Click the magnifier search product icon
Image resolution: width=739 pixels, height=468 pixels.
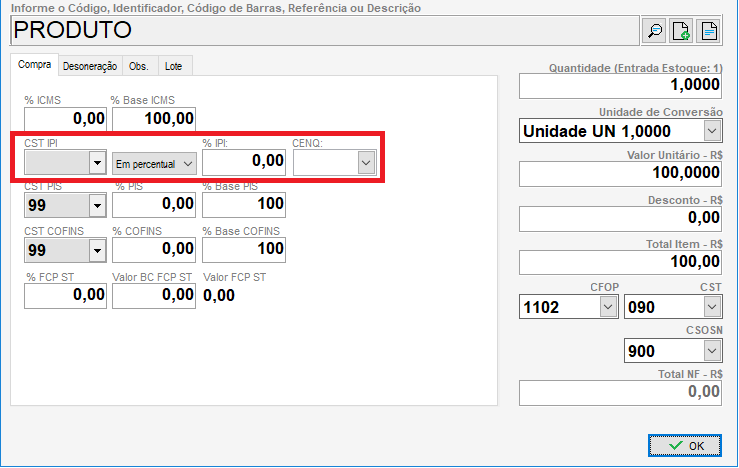pyautogui.click(x=655, y=31)
